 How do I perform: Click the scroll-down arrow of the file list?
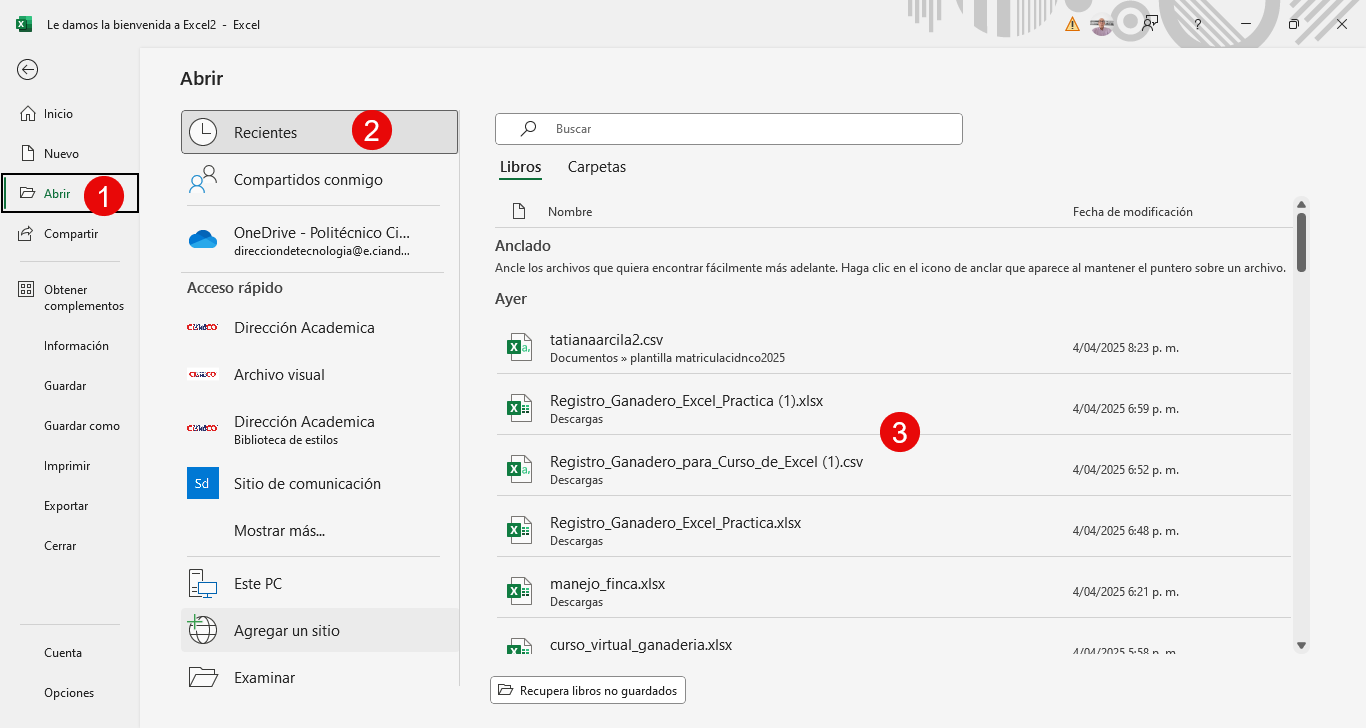(1301, 646)
